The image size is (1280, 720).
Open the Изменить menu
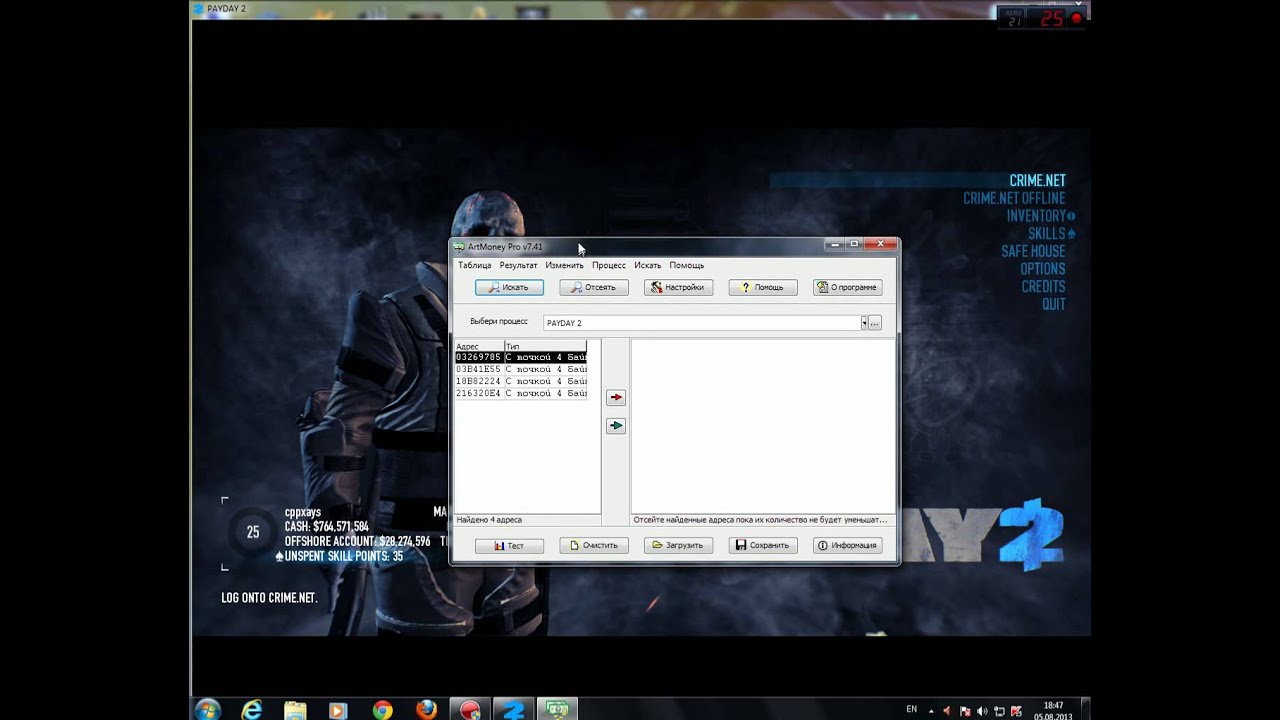coord(564,265)
